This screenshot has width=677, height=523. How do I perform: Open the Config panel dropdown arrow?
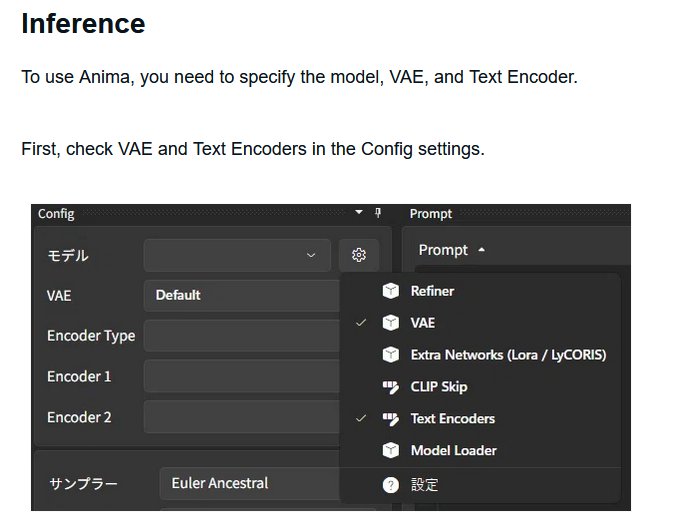click(x=359, y=212)
